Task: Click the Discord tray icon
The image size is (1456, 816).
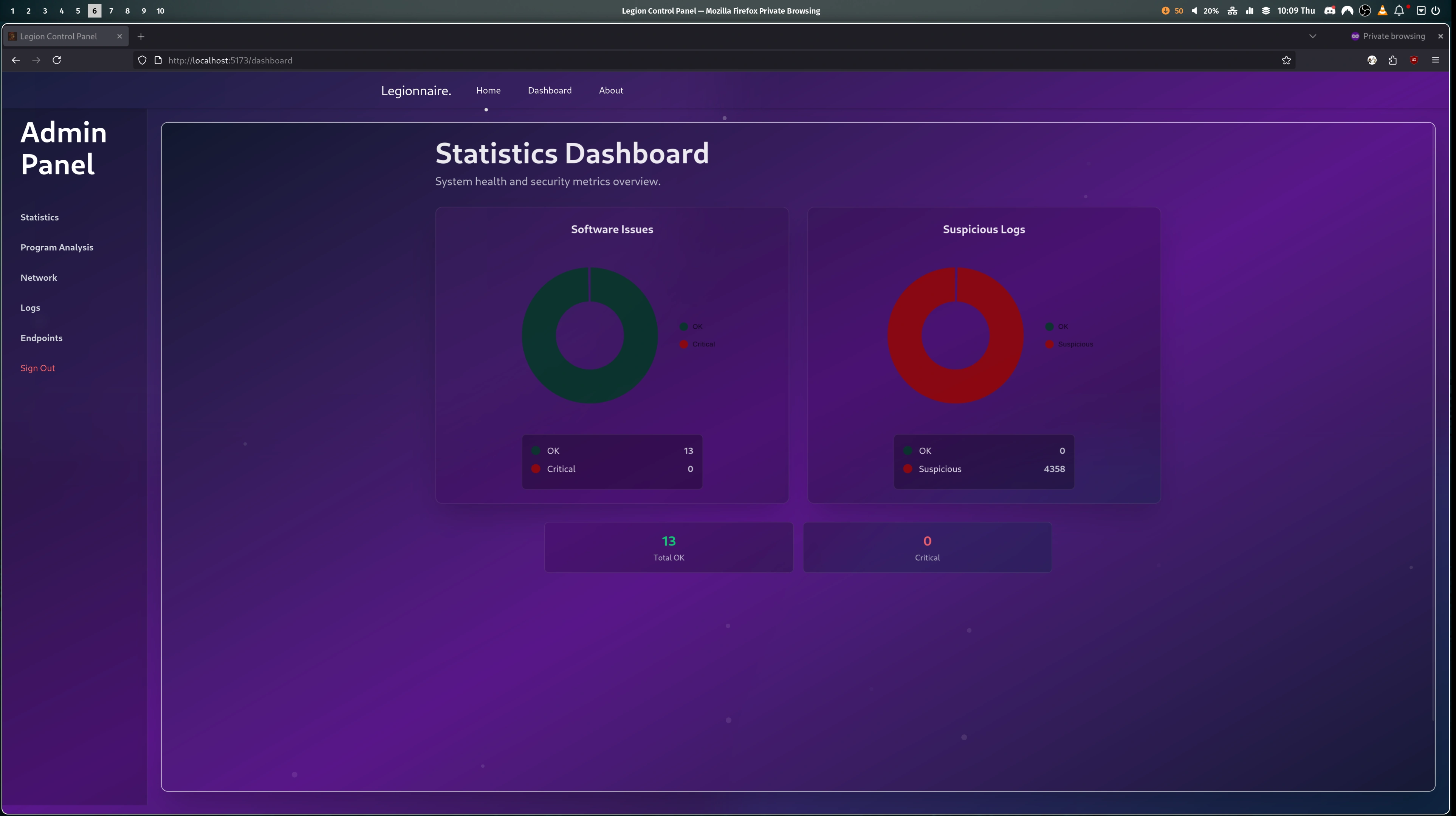Action: (x=1329, y=10)
